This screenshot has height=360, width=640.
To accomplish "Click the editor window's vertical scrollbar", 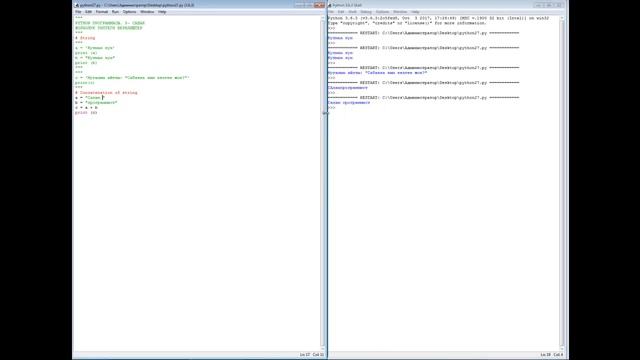I will (323, 183).
